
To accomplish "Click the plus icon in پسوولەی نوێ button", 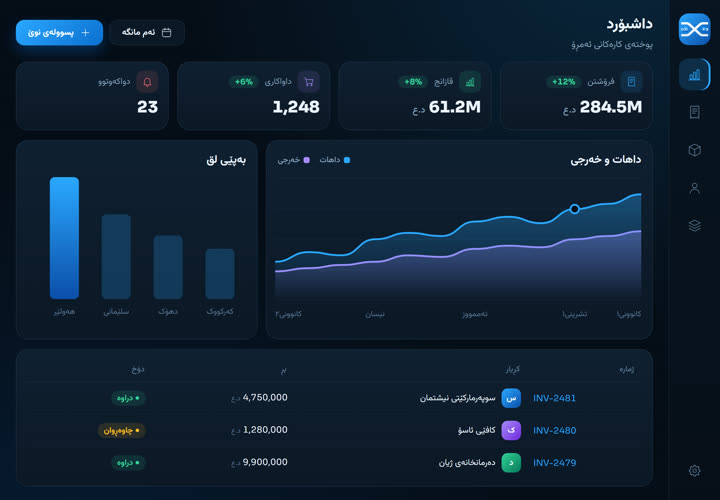I will (x=85, y=33).
